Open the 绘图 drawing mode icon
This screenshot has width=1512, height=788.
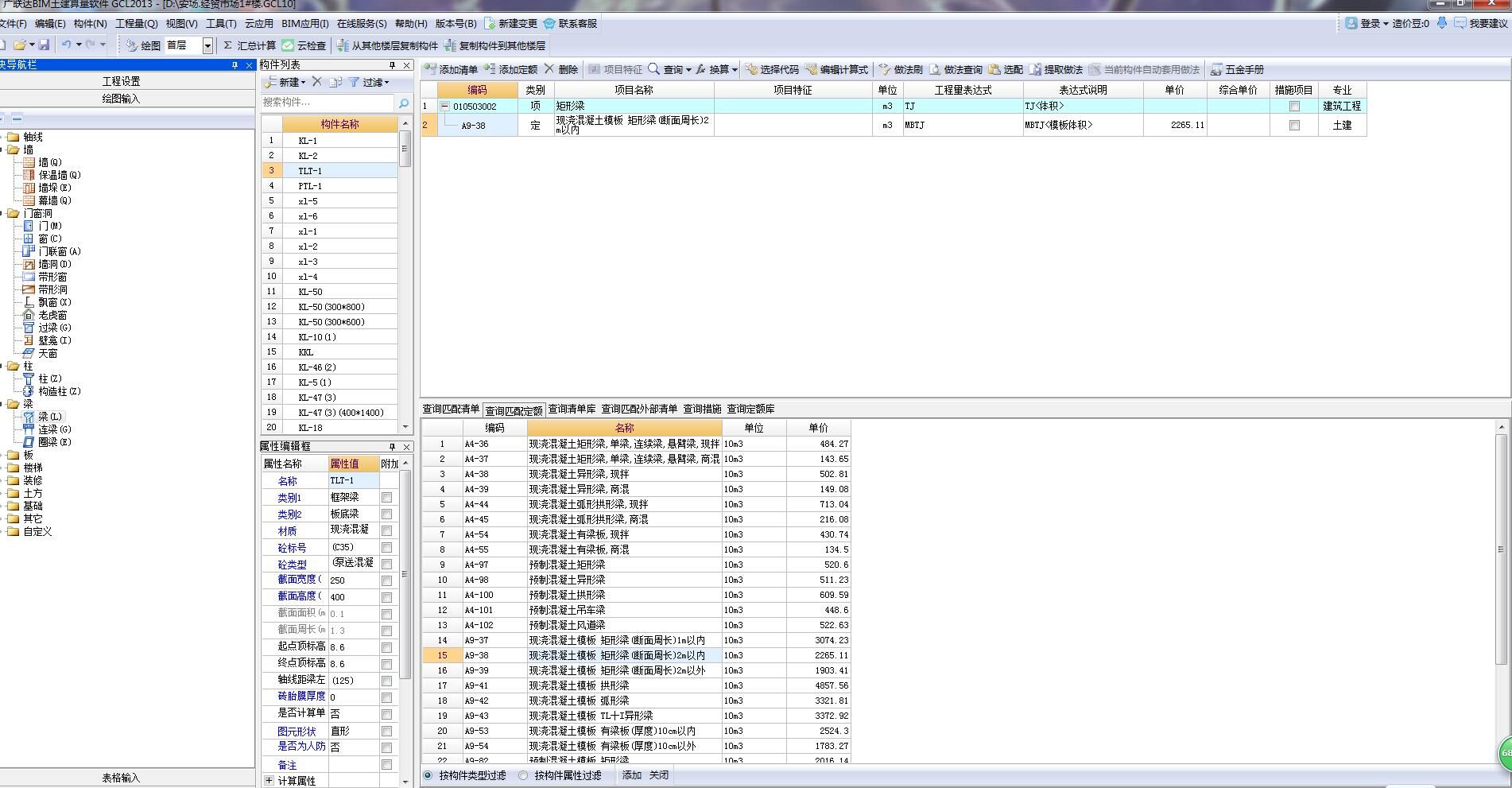[131, 45]
